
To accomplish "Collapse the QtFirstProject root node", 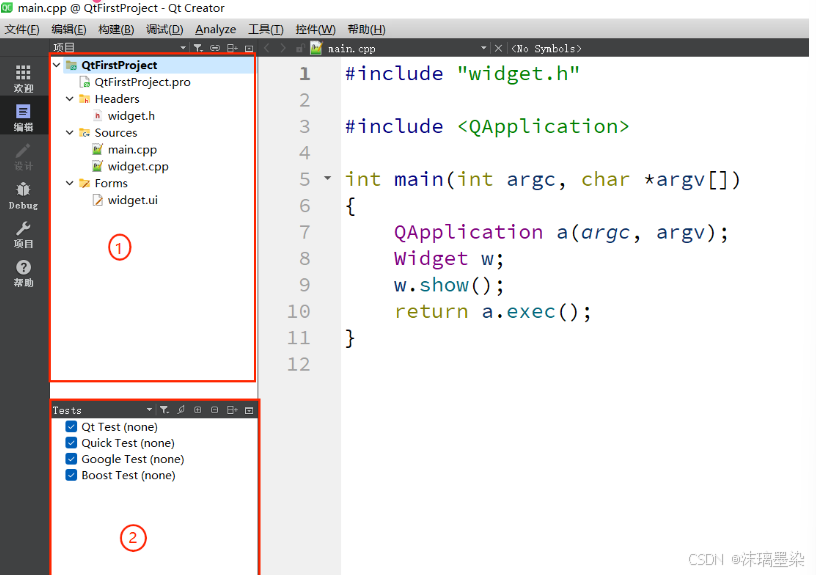I will point(57,65).
